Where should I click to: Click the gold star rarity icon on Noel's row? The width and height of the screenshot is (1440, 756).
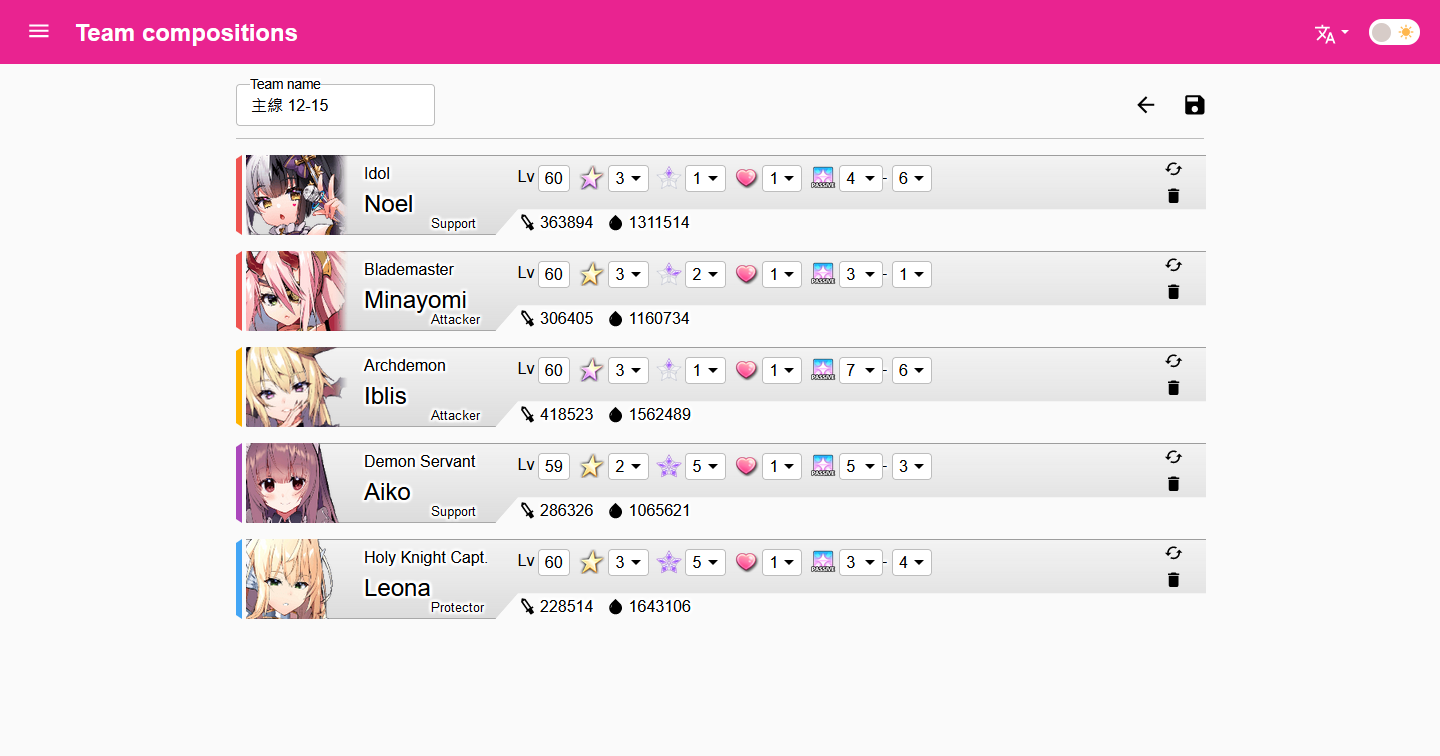(590, 177)
